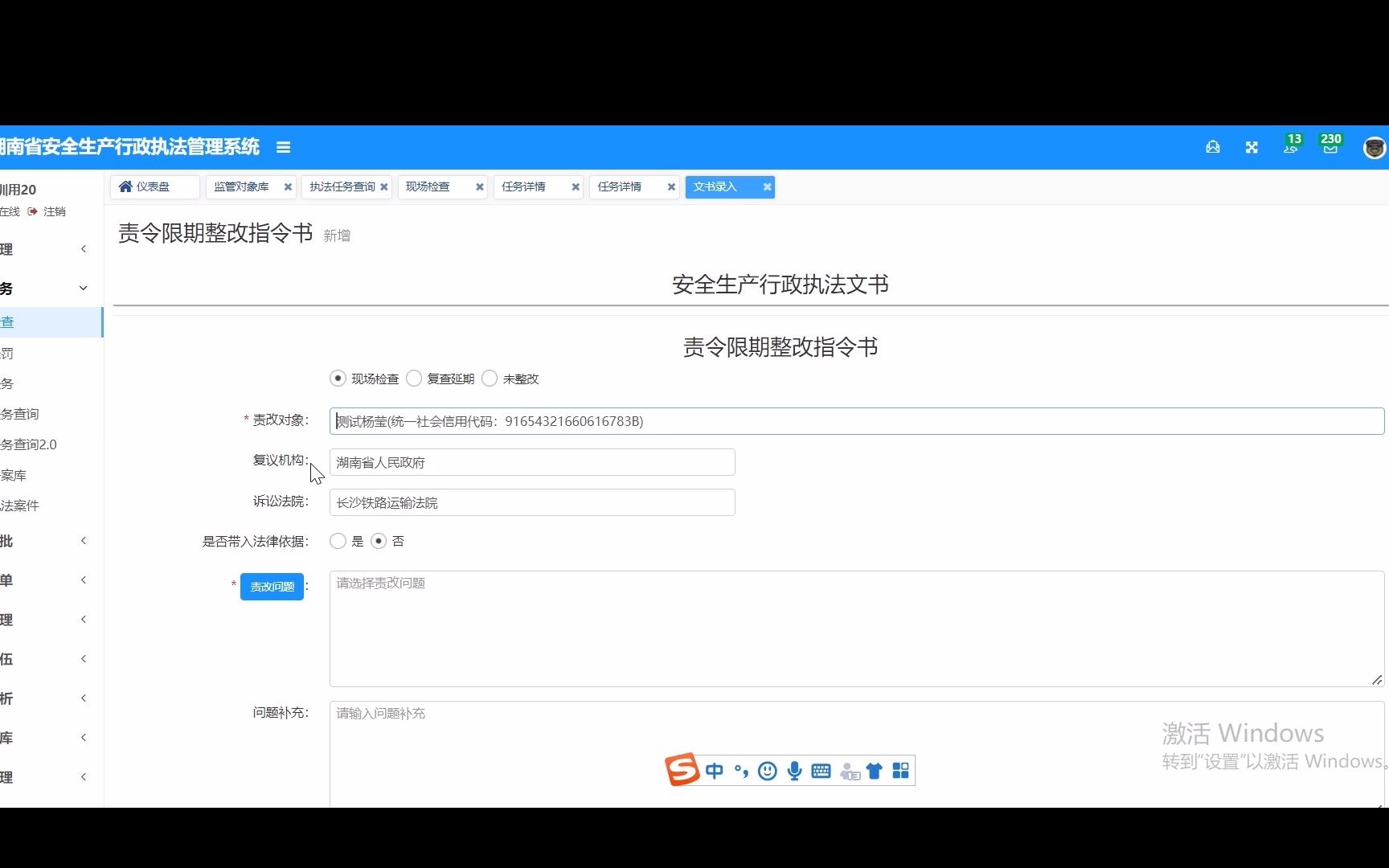Click the 责改问题 textarea resize handle

1377,680
